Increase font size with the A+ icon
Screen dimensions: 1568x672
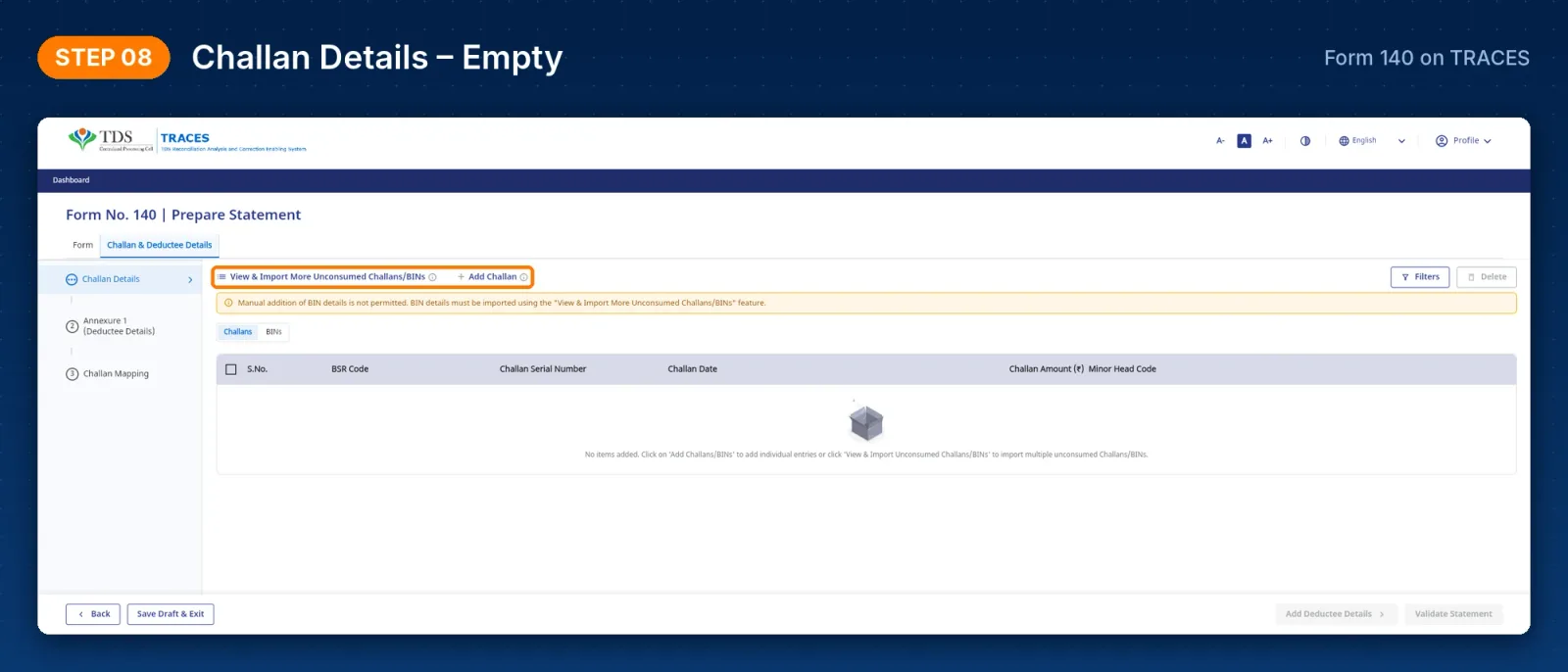tap(1267, 141)
